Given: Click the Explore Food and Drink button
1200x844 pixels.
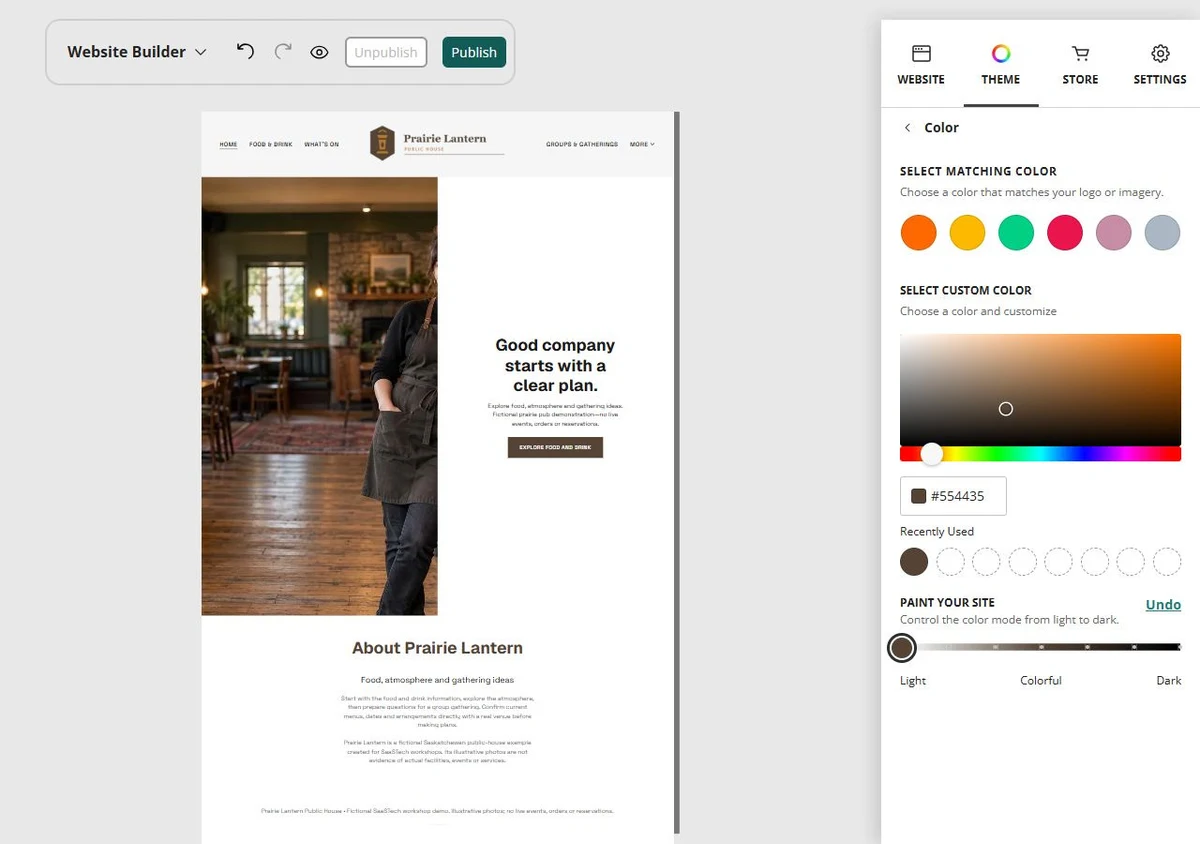Looking at the screenshot, I should click(x=555, y=448).
